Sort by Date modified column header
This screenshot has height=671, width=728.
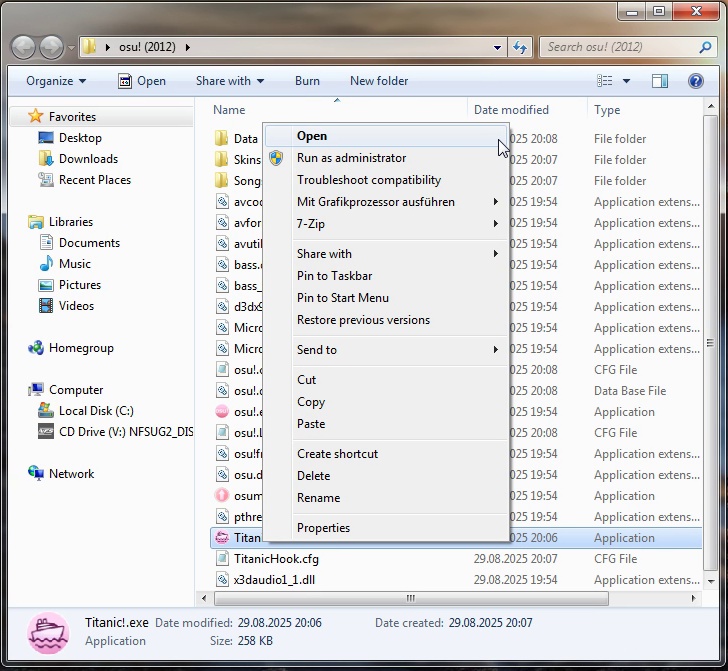click(527, 110)
